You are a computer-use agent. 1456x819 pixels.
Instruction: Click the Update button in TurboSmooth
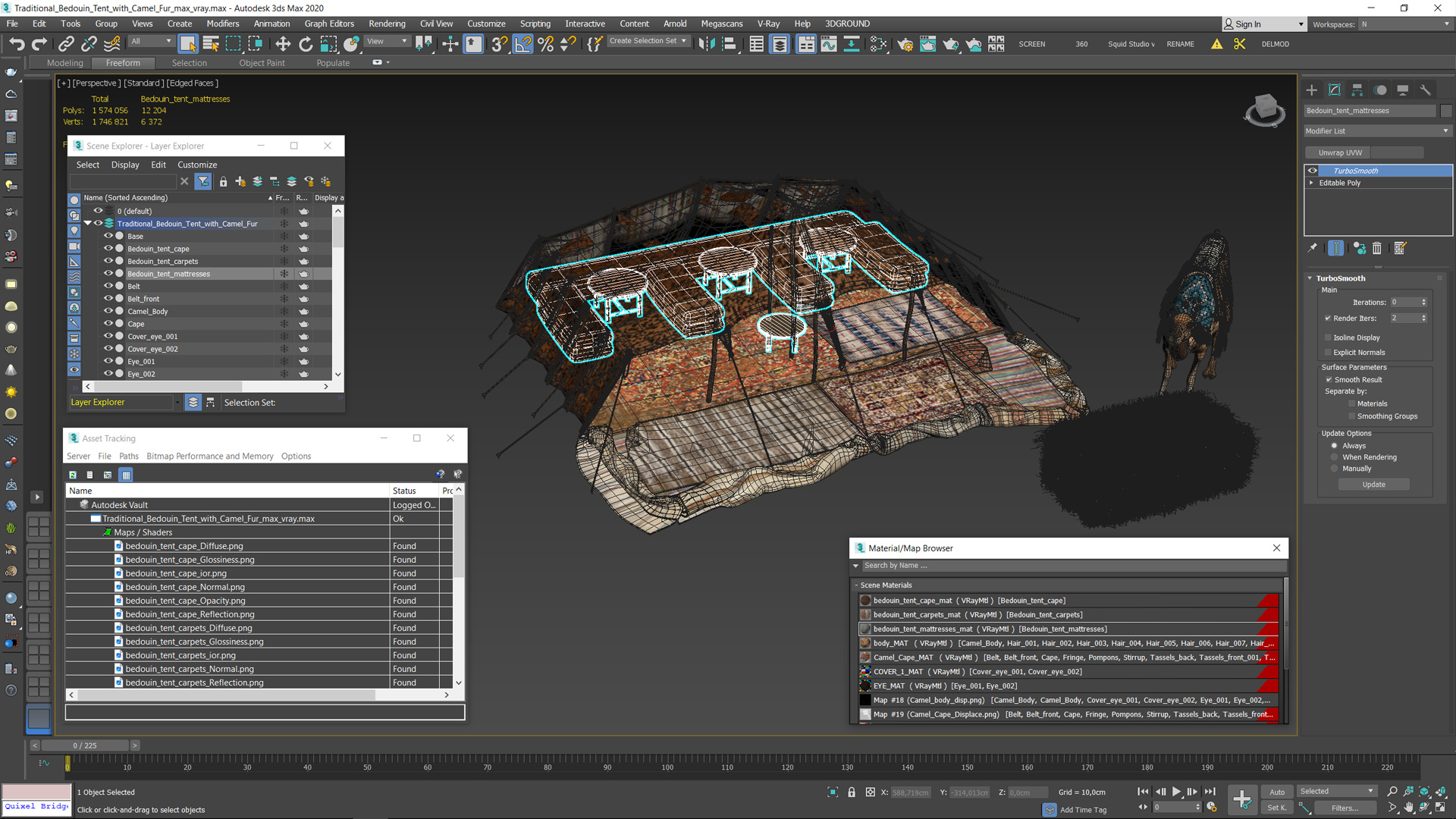[1373, 485]
